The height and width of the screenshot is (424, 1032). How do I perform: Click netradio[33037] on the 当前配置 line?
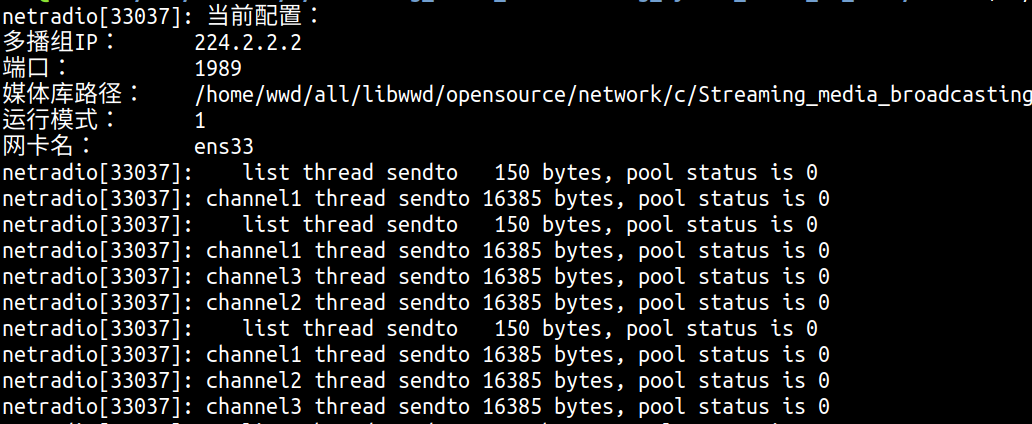tap(88, 17)
